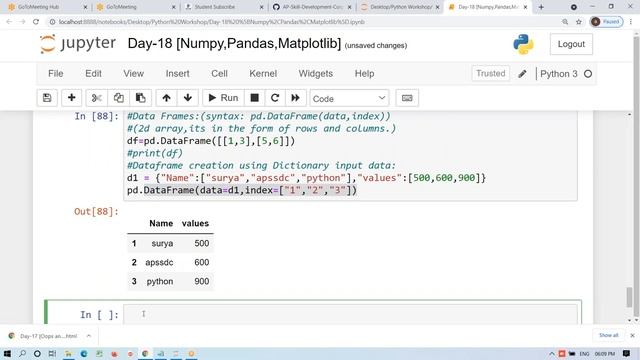Run the selected cell

point(223,98)
